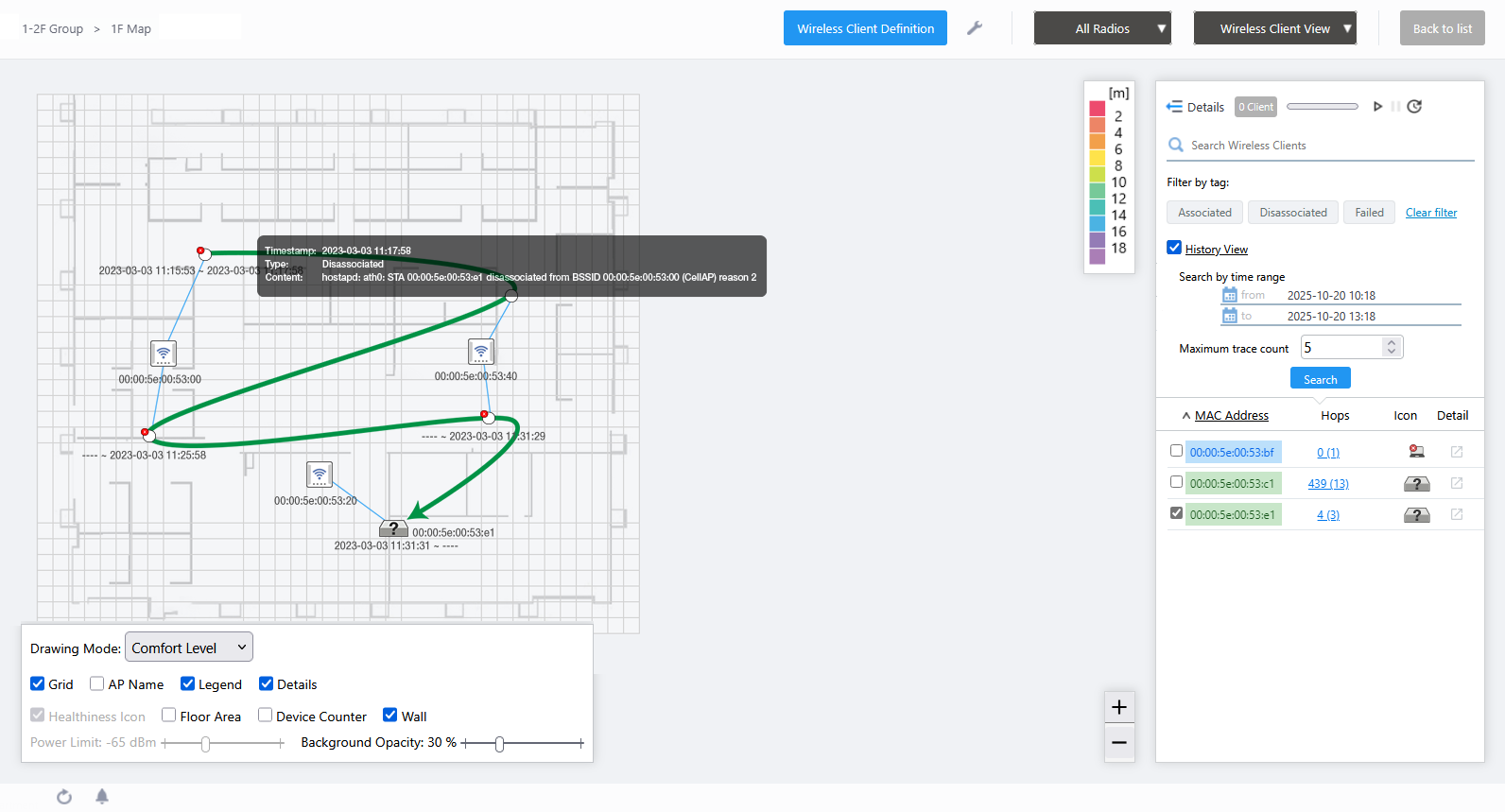The image size is (1505, 812).
Task: Click the Maximum trace count stepper arrows
Action: [1391, 348]
